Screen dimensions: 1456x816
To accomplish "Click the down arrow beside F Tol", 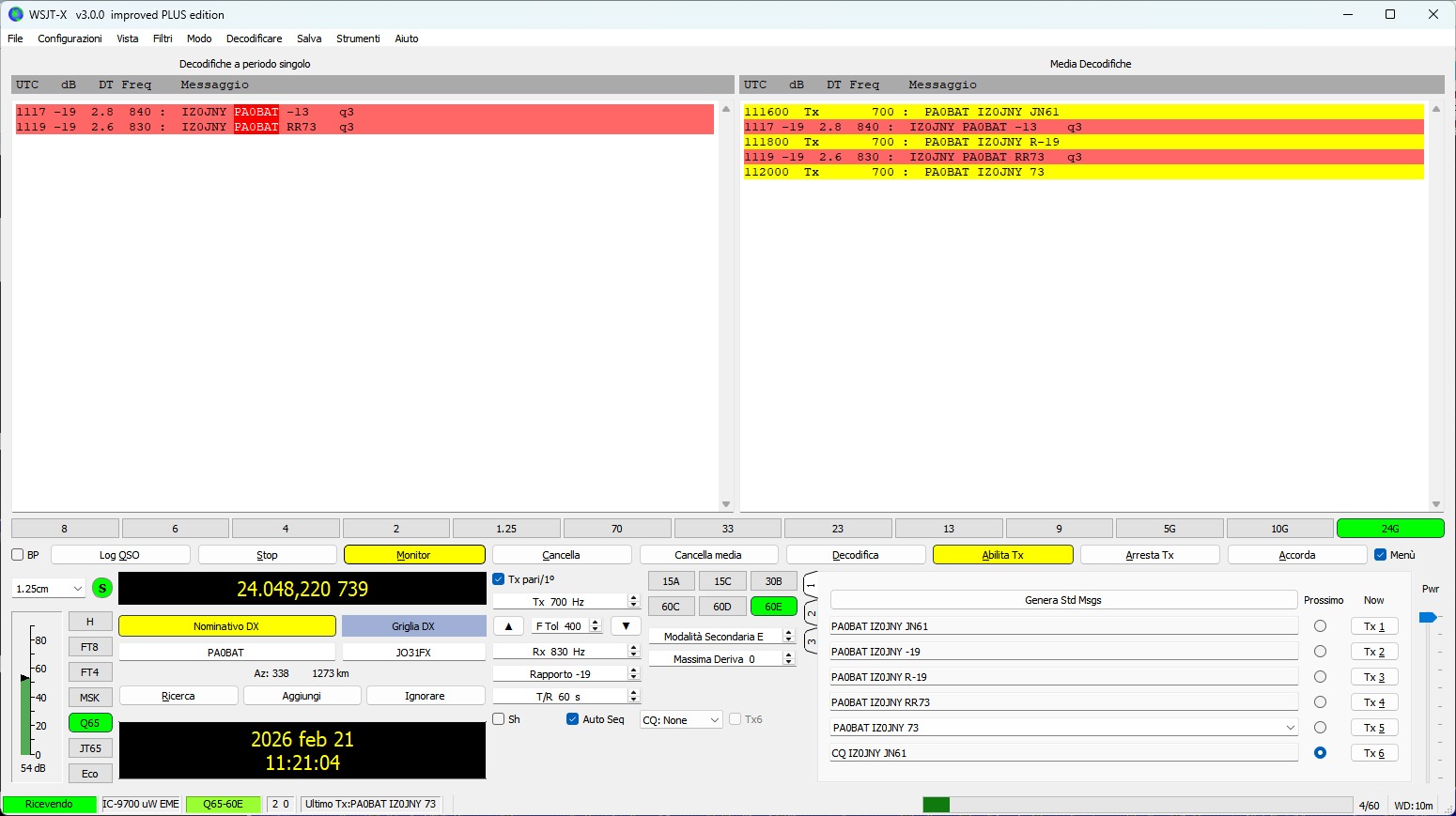I will (x=626, y=625).
